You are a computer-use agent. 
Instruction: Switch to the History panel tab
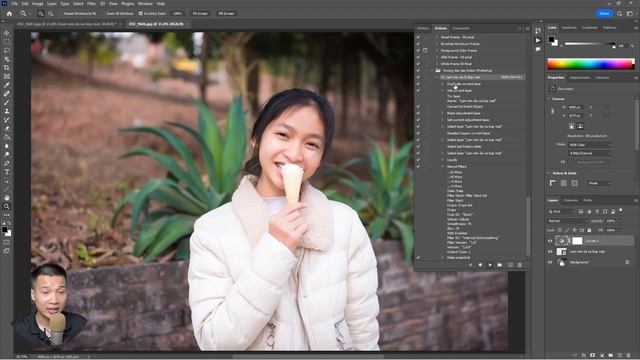423,28
